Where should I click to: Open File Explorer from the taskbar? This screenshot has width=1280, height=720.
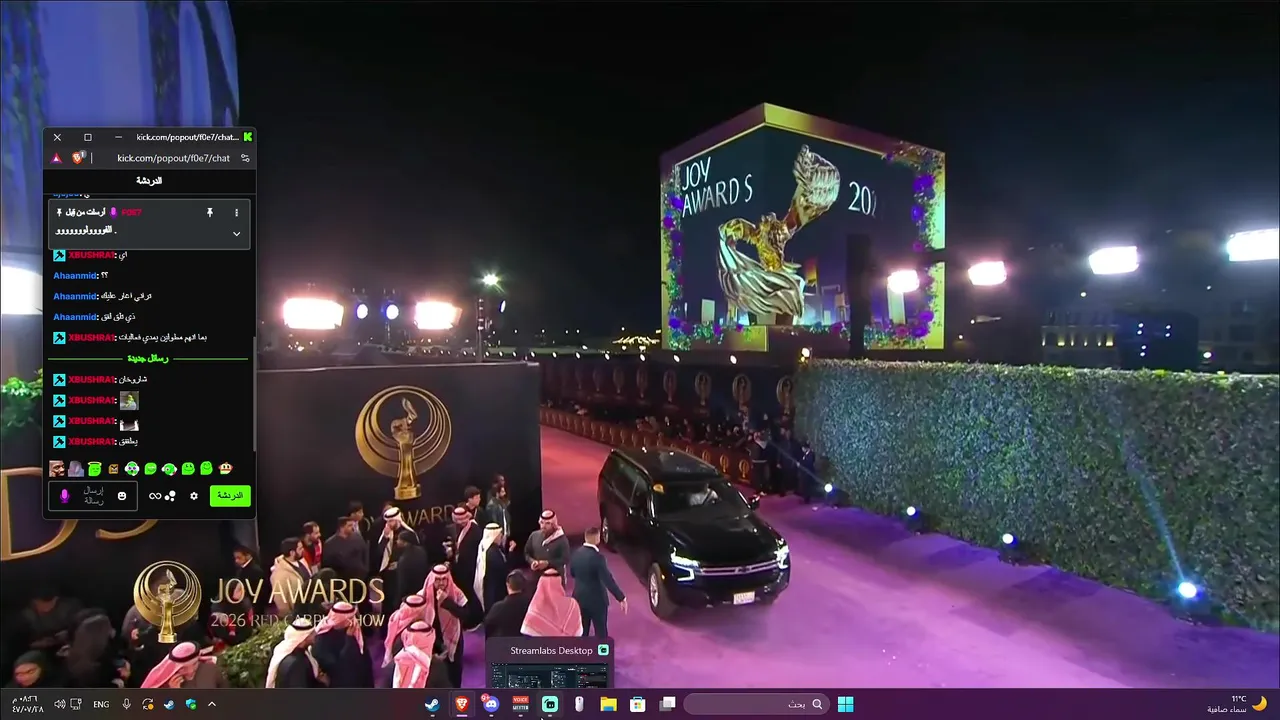pyautogui.click(x=608, y=704)
